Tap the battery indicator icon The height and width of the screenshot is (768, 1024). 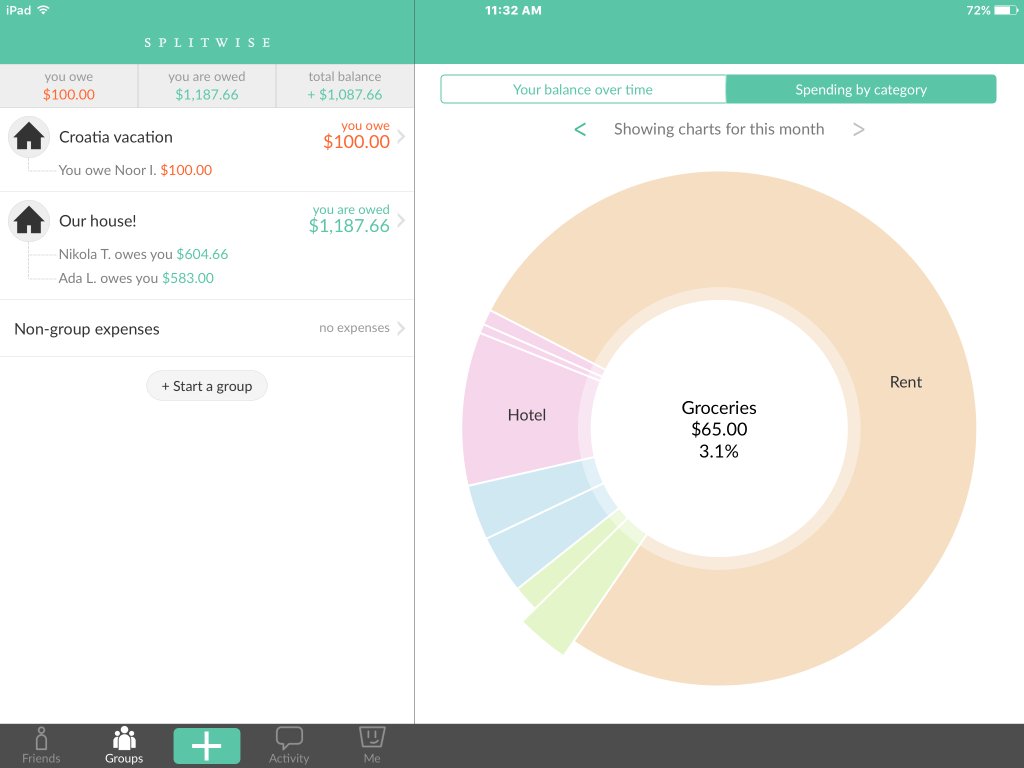1006,10
